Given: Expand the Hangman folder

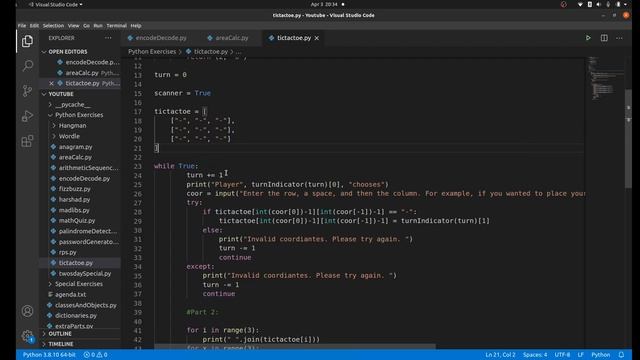Looking at the screenshot, I should click(72, 126).
